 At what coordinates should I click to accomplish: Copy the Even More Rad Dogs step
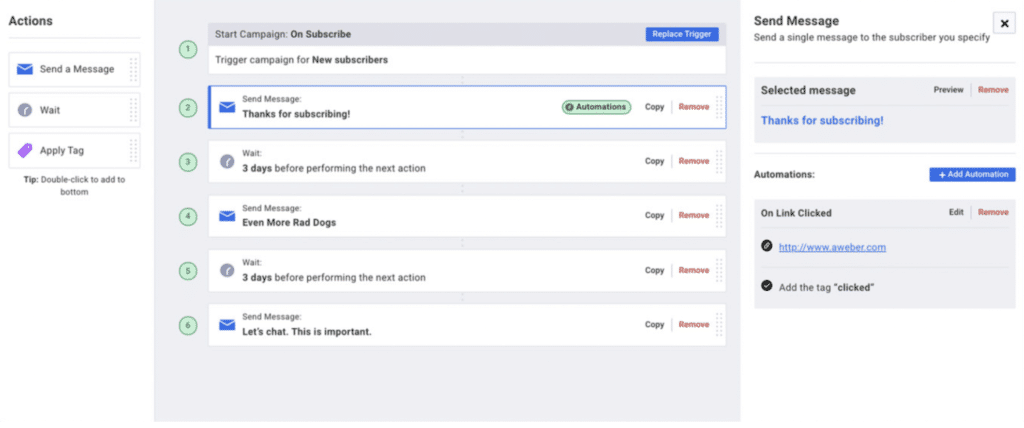point(654,215)
